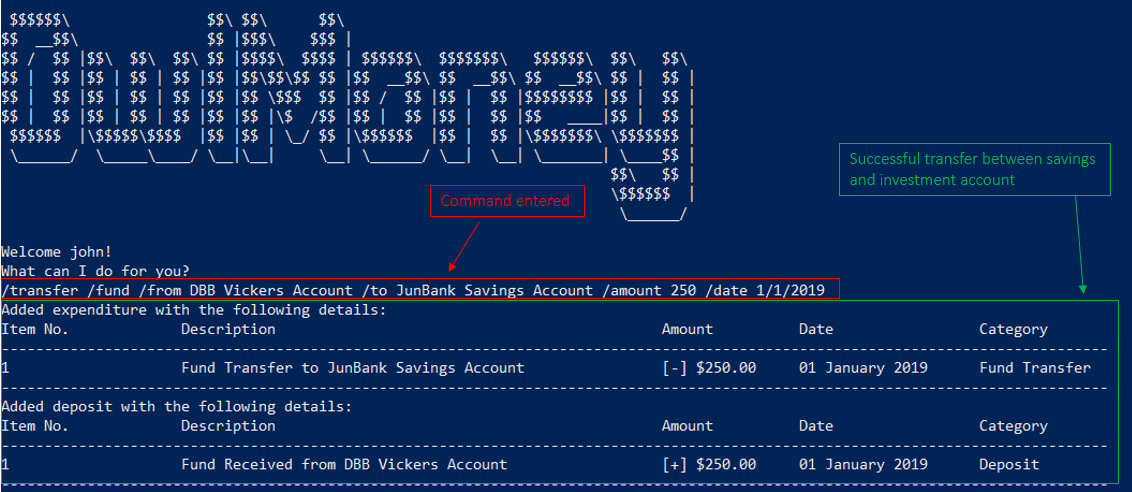Click the "Welcome john!" greeting text
This screenshot has width=1132, height=492.
54,251
